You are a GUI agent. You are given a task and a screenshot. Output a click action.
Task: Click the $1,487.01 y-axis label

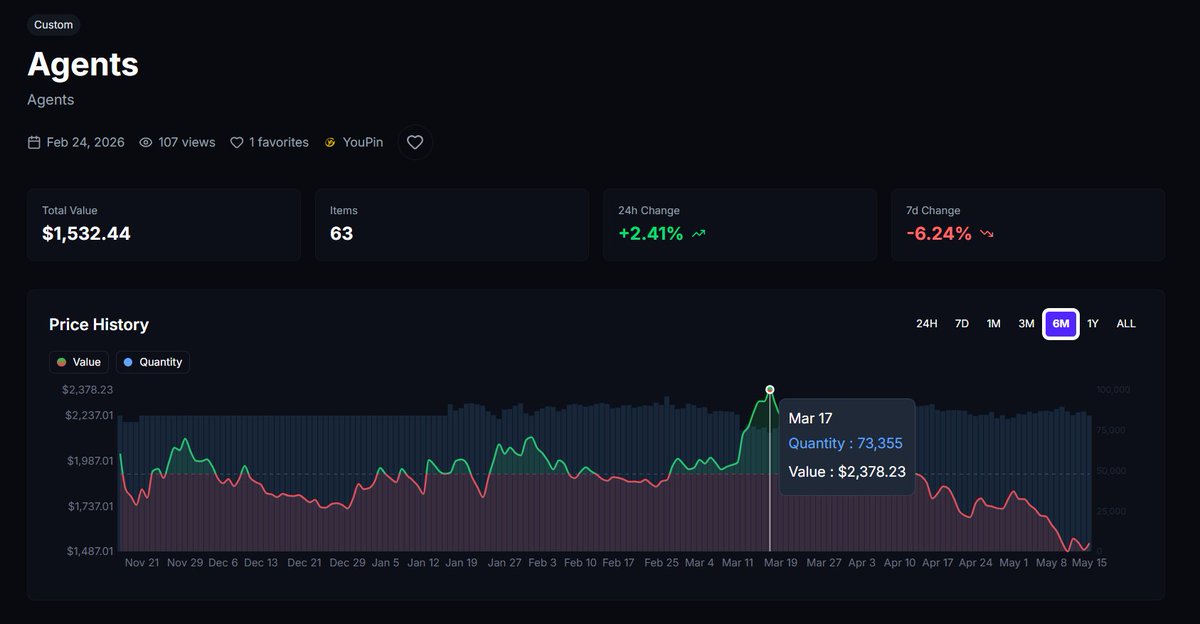(89, 551)
